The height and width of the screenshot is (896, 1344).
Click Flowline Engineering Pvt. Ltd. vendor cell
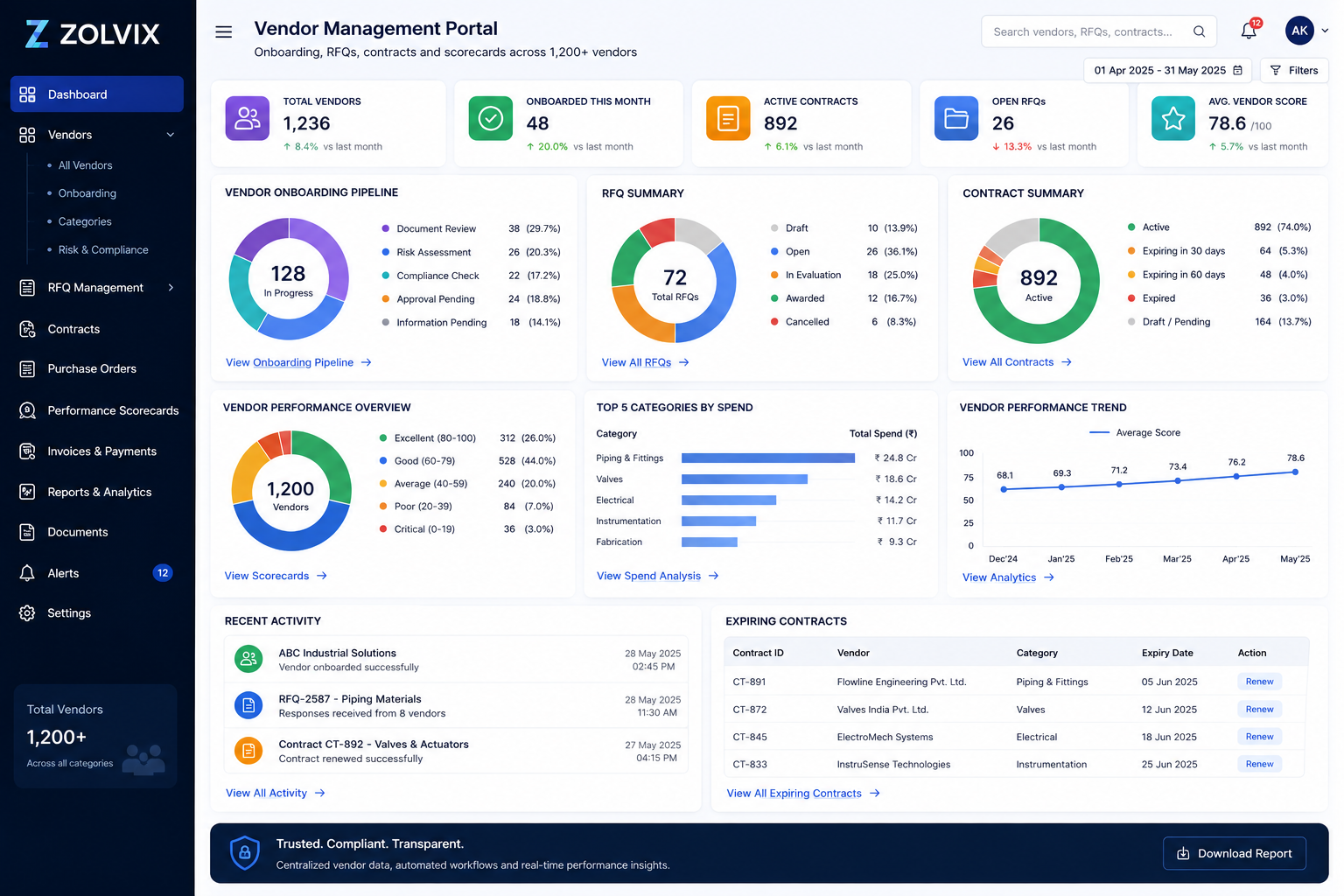[x=901, y=682]
